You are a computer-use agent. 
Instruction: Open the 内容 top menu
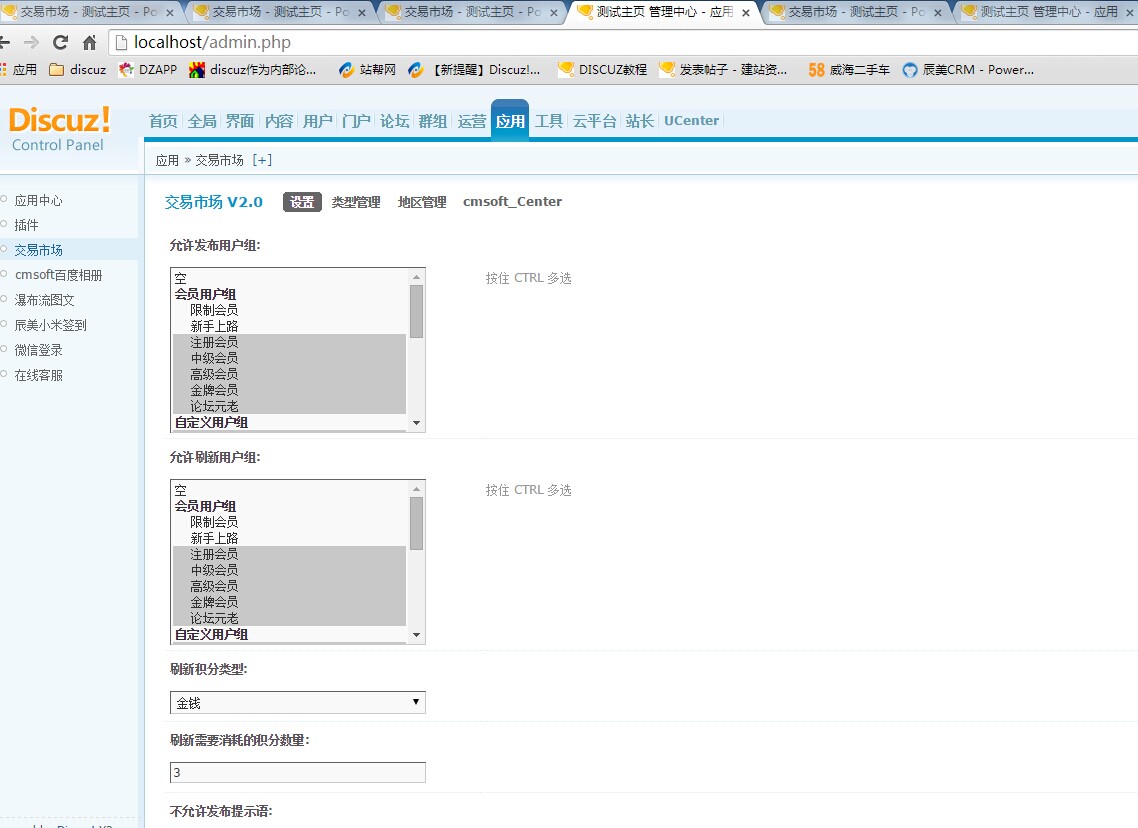279,120
